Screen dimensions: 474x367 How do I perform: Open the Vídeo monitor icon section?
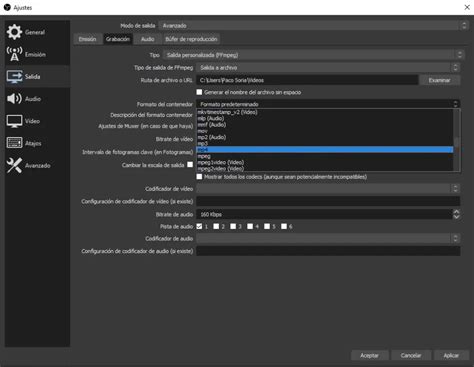pyautogui.click(x=14, y=121)
